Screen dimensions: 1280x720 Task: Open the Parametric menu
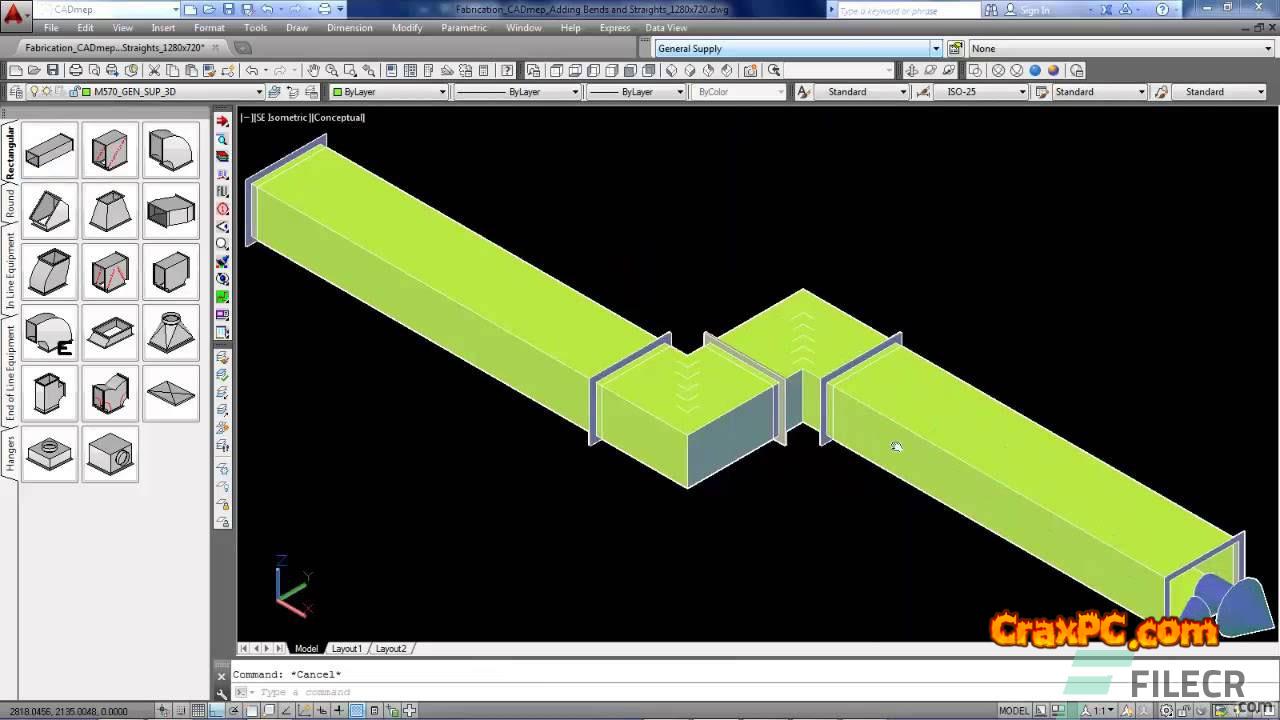(464, 28)
